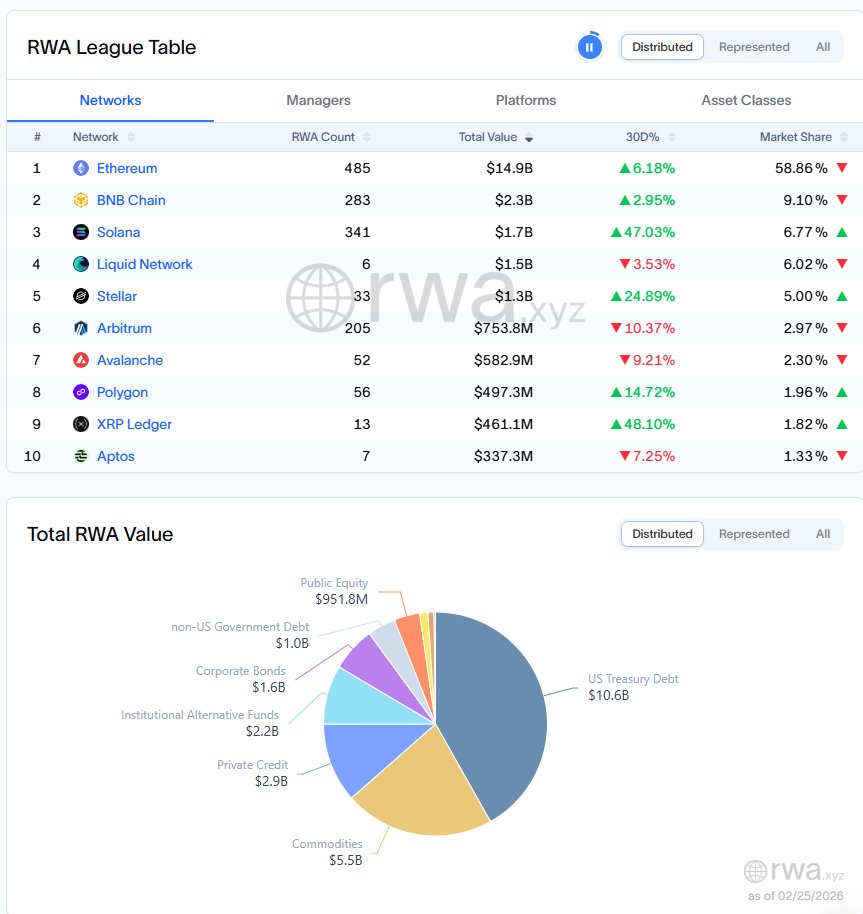Click the Solana logo icon
Image resolution: width=863 pixels, height=914 pixels.
tap(81, 232)
